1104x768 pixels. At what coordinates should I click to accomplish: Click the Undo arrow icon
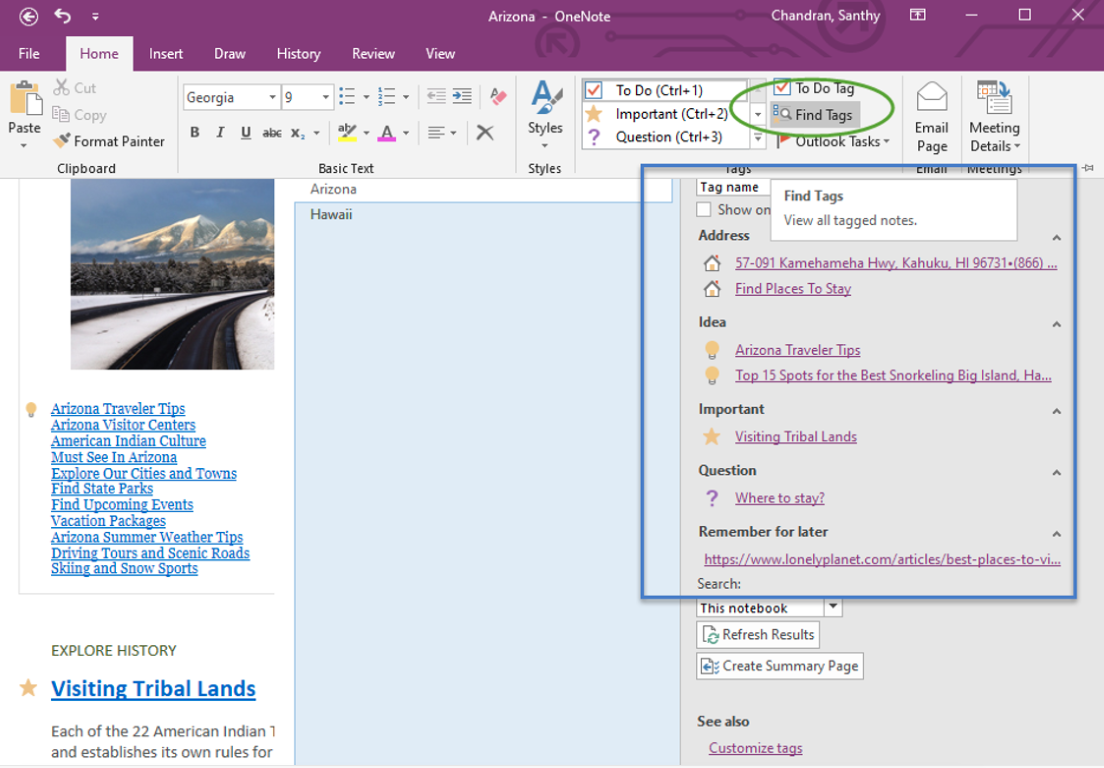point(63,15)
